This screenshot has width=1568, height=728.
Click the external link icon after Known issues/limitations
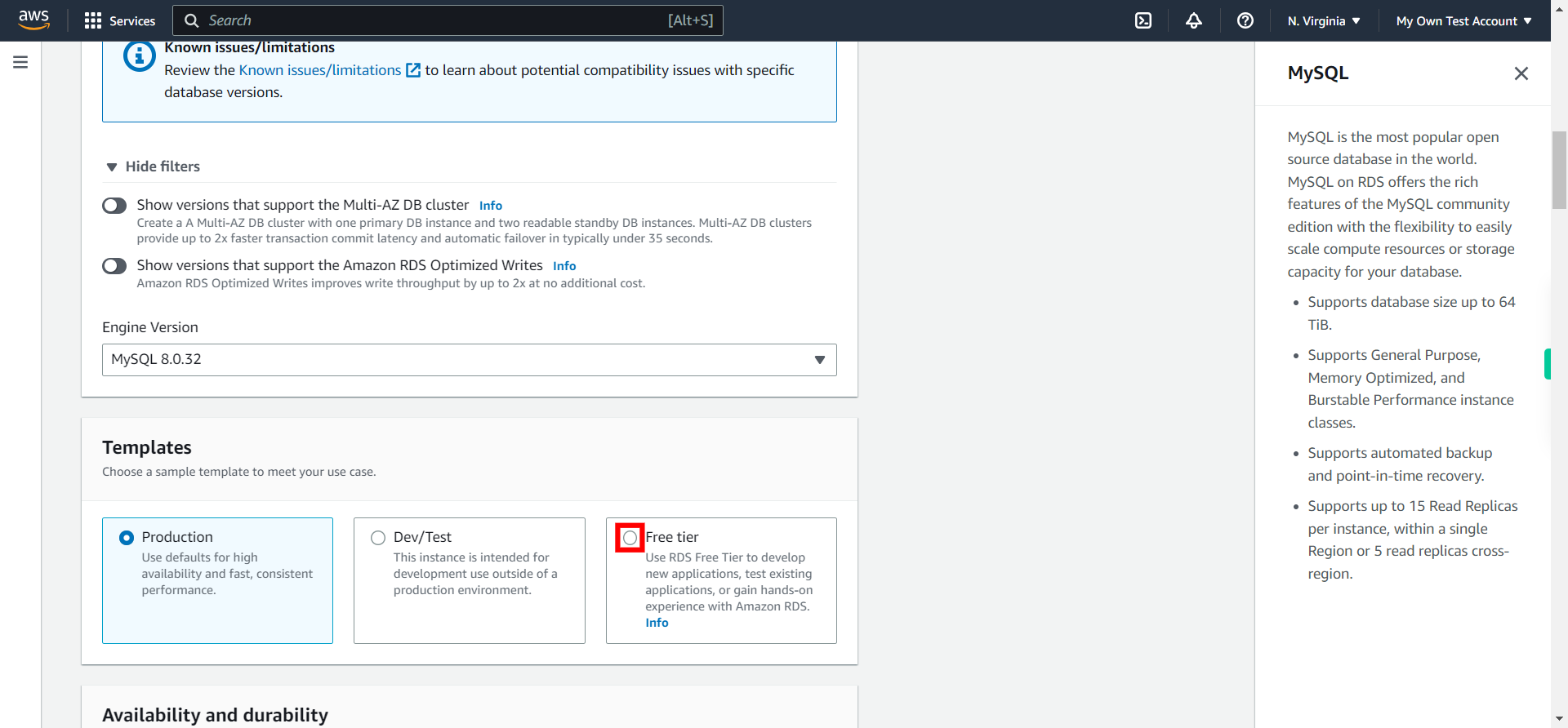[x=413, y=70]
